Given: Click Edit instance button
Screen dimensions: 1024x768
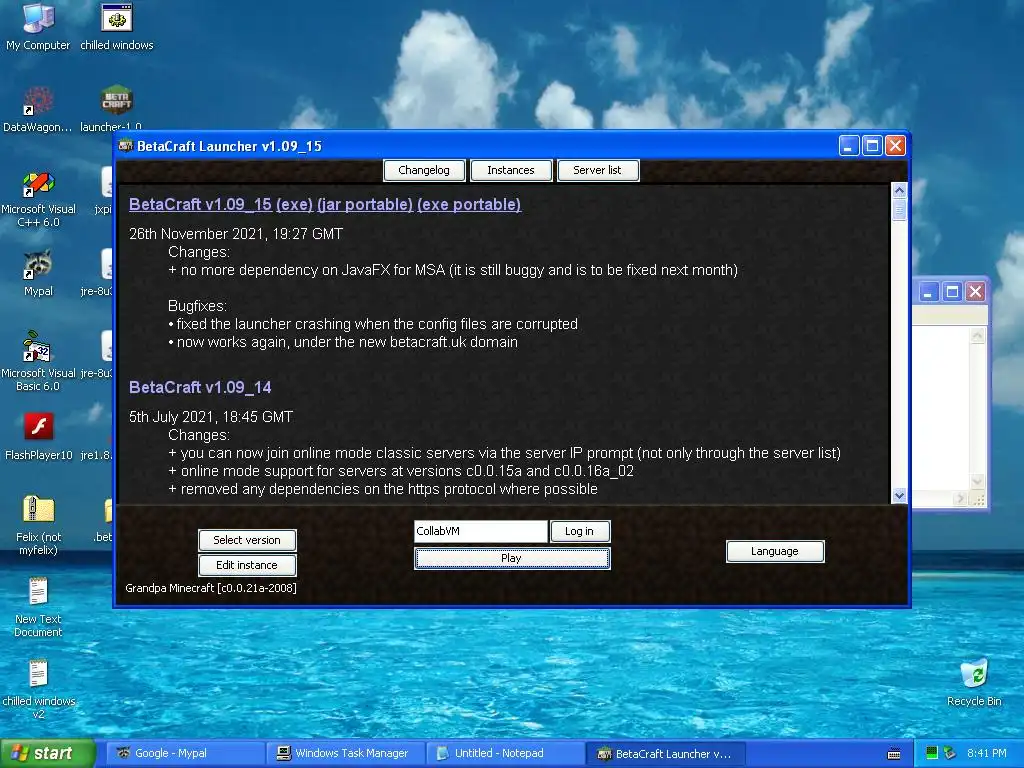Looking at the screenshot, I should coord(247,565).
